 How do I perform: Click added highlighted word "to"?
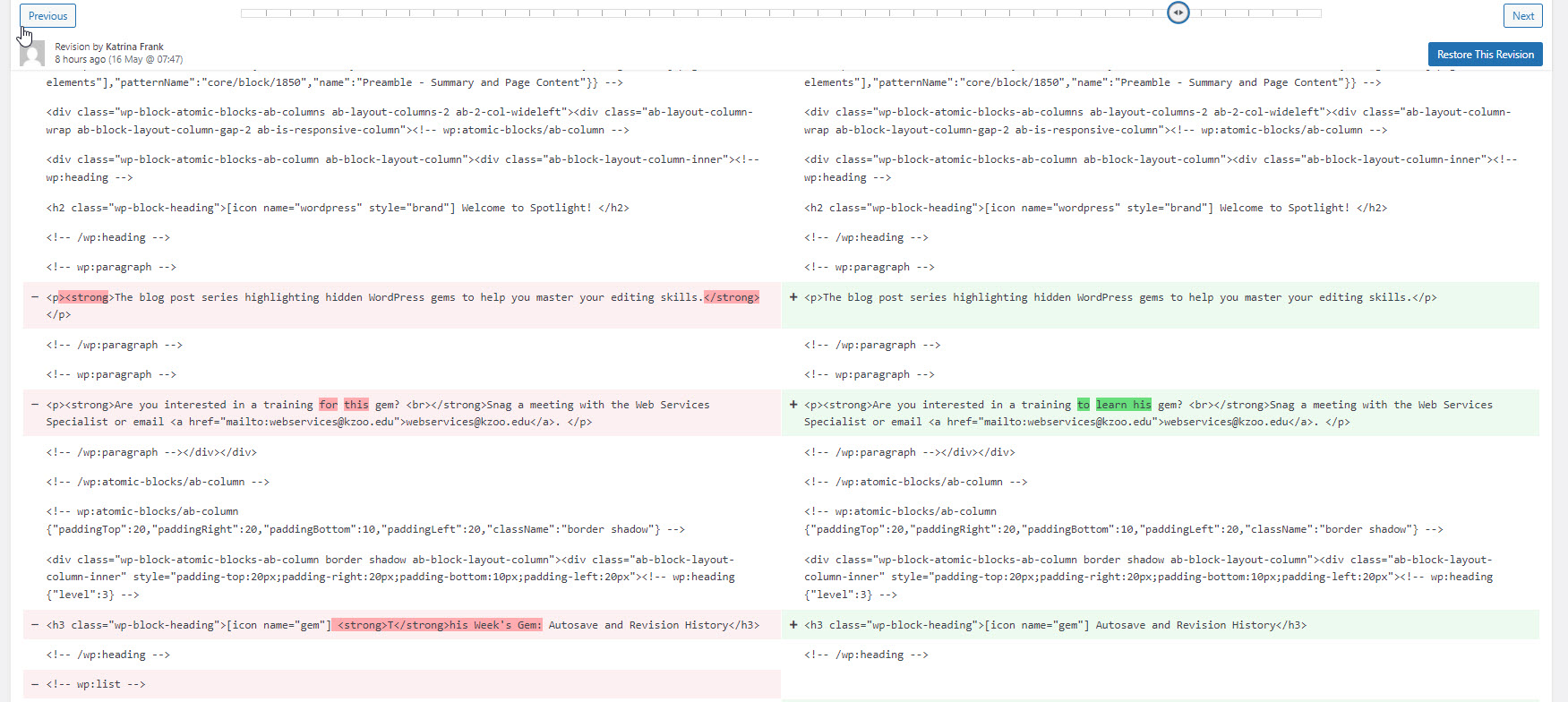tap(1084, 405)
